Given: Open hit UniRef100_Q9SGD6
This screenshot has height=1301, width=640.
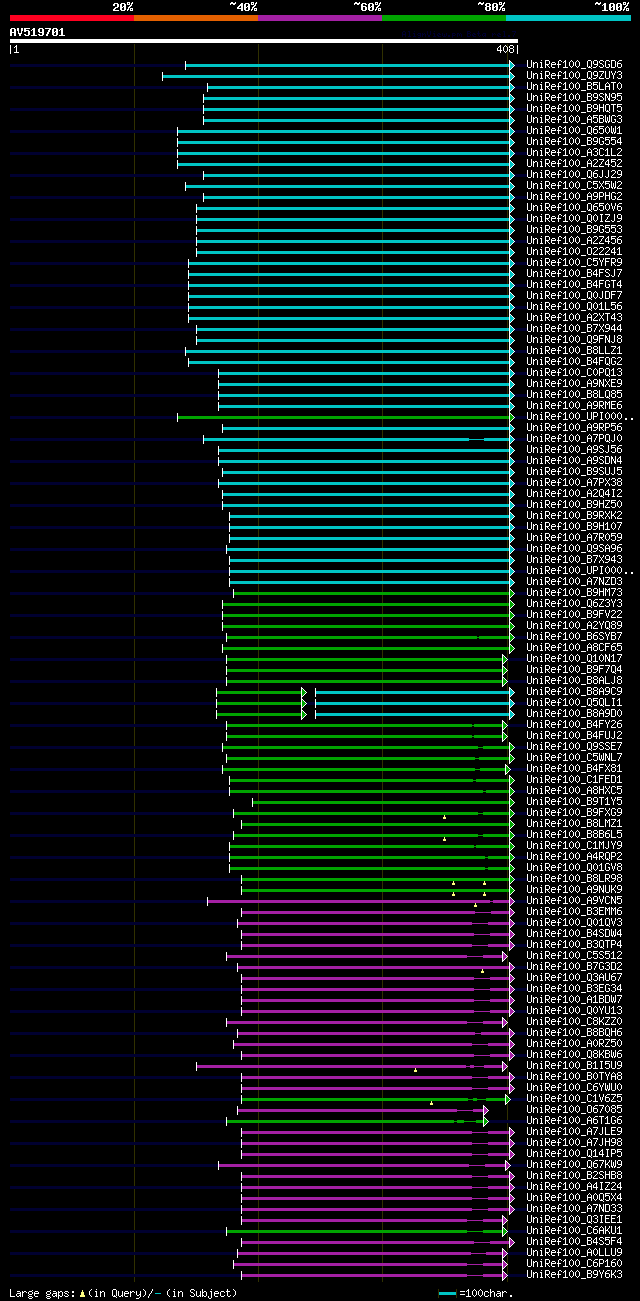Looking at the screenshot, I should 574,65.
